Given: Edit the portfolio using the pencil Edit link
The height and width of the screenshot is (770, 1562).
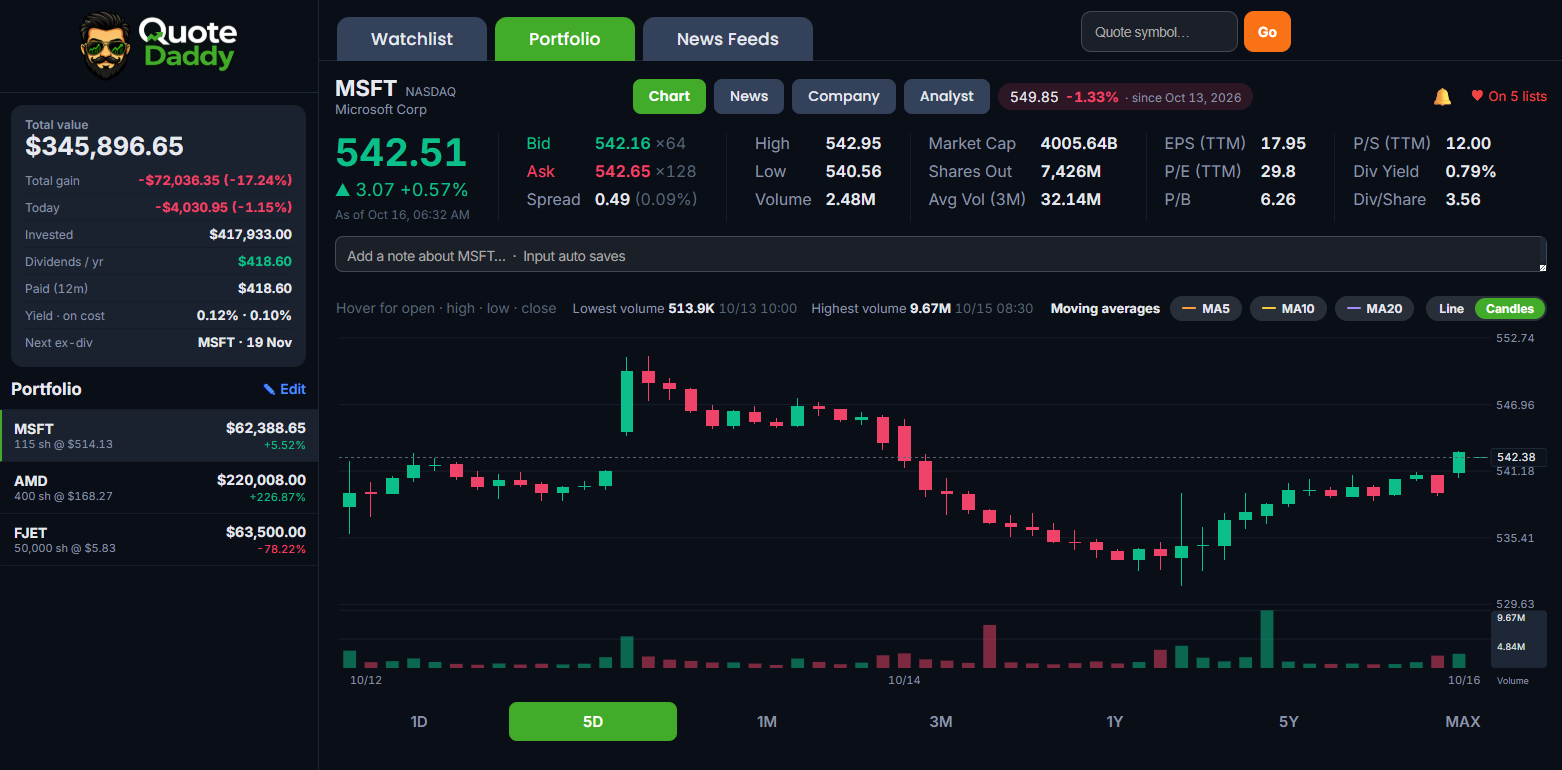Looking at the screenshot, I should coord(284,389).
